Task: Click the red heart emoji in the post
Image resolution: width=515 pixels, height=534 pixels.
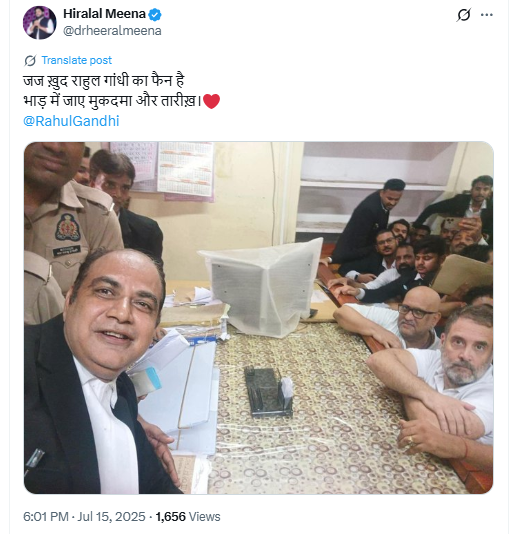Action: pos(211,101)
